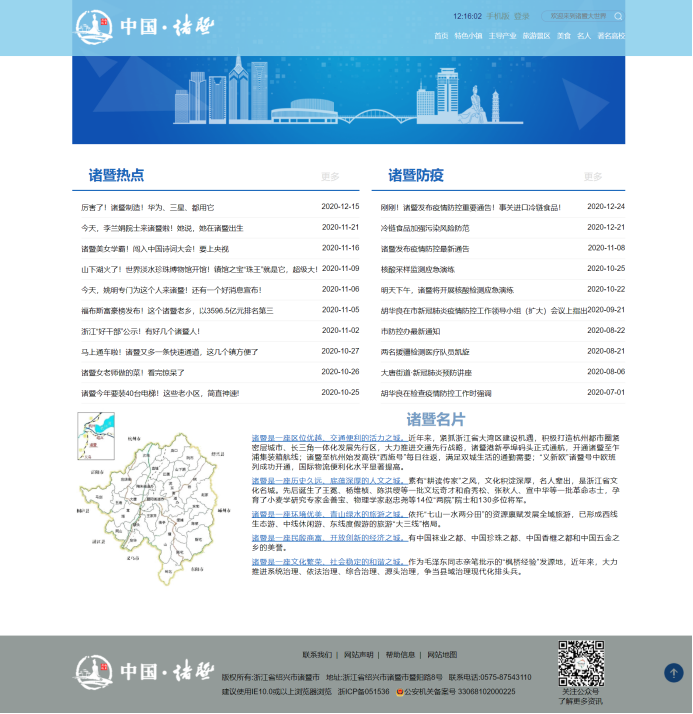Click the date 2020-12-24 in 诸暨防疫
The height and width of the screenshot is (714, 693).
(x=606, y=207)
